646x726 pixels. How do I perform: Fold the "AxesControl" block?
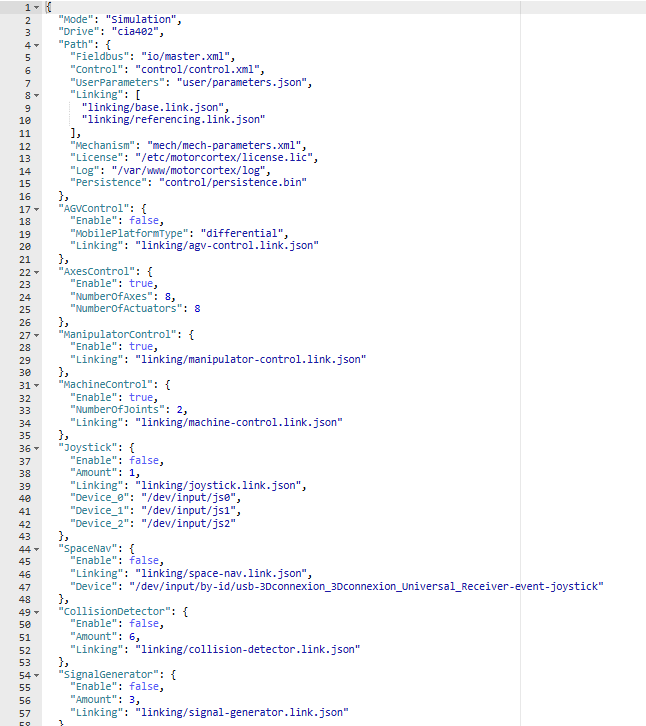[x=37, y=271]
